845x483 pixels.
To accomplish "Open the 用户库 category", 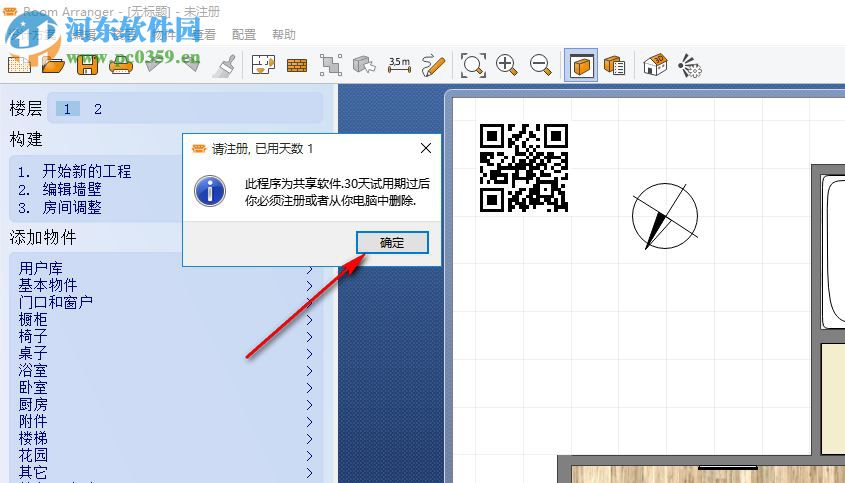I will click(x=41, y=268).
